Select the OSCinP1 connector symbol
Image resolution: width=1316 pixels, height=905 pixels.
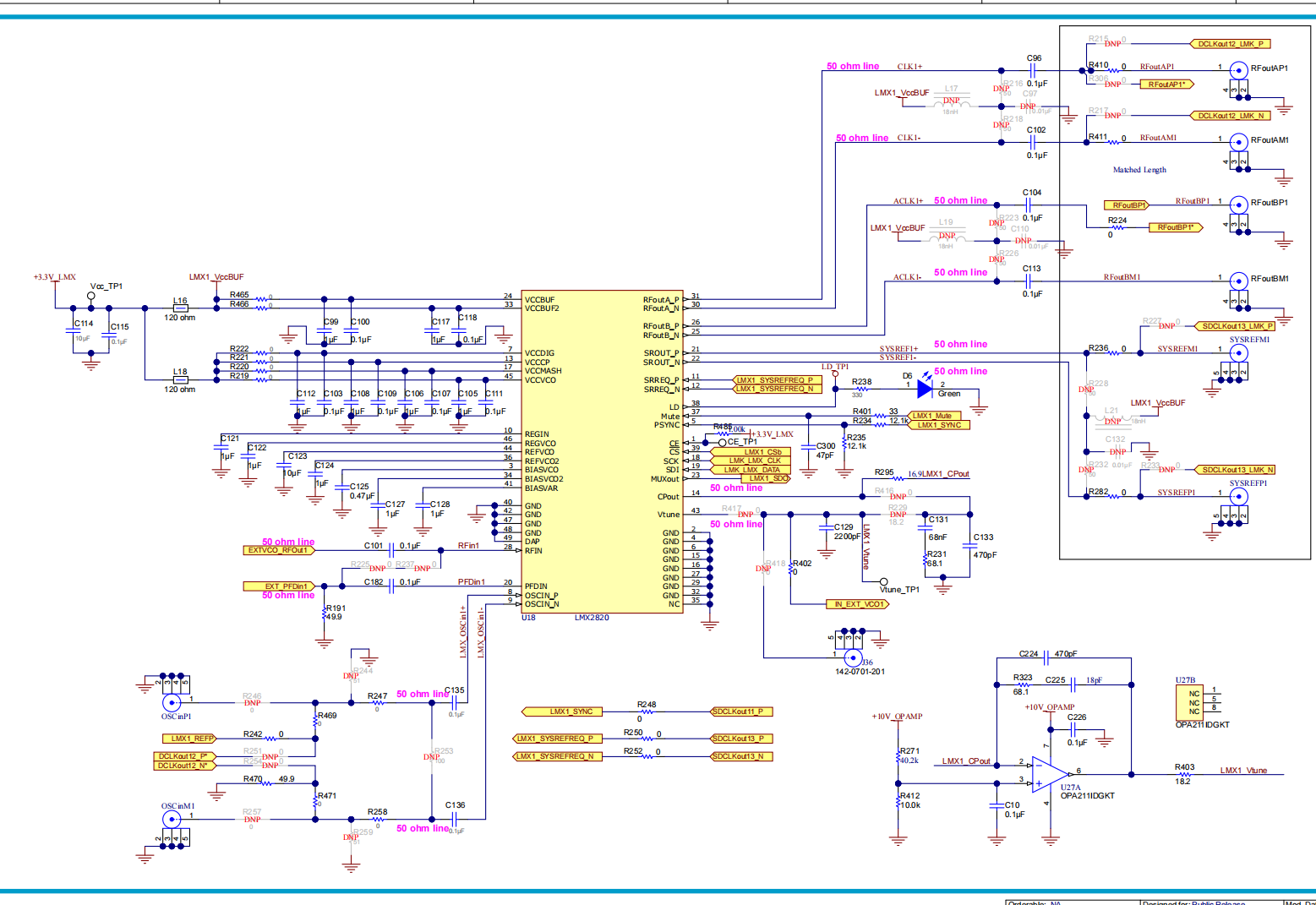[172, 701]
